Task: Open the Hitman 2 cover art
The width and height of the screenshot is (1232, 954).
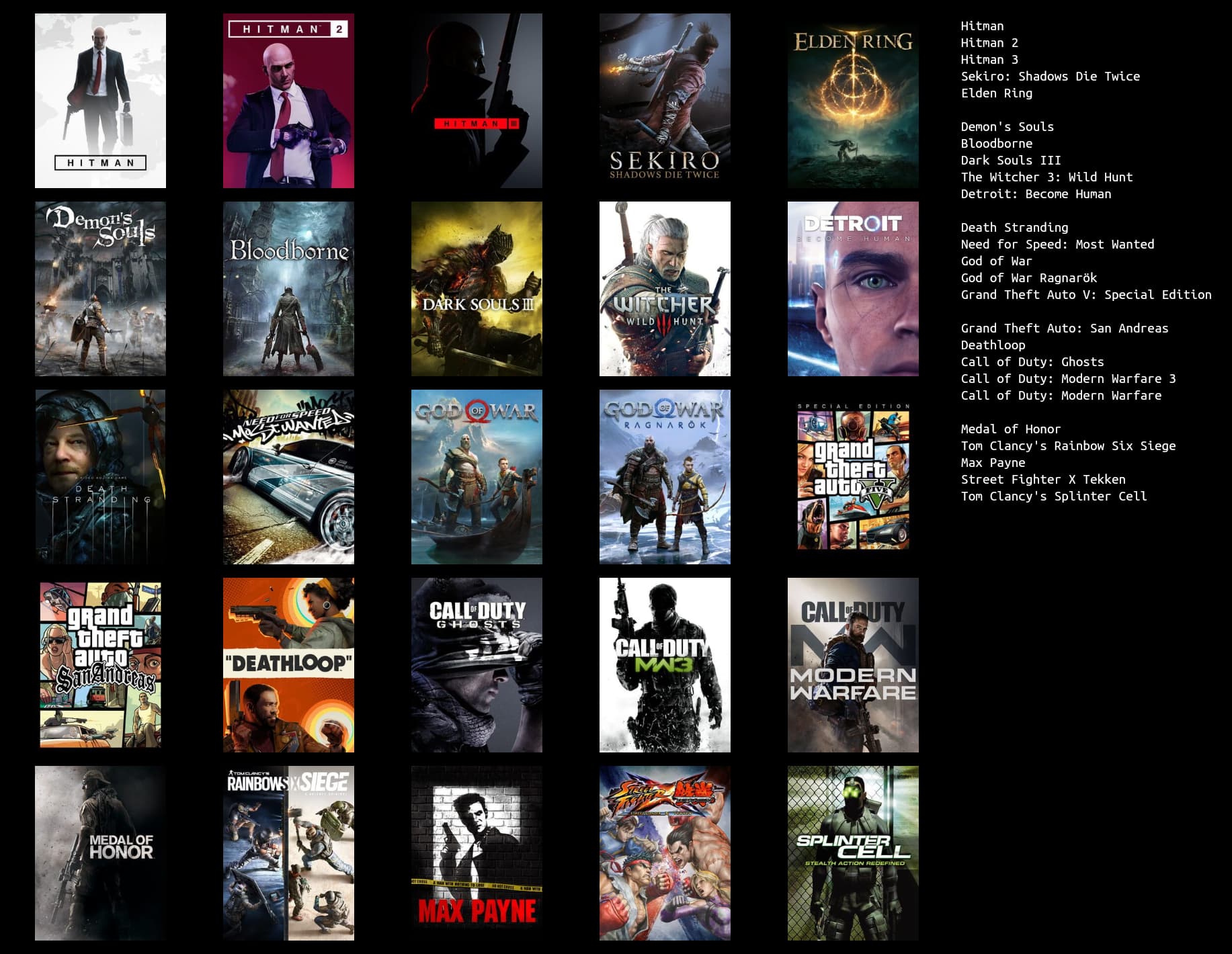Action: coord(288,101)
